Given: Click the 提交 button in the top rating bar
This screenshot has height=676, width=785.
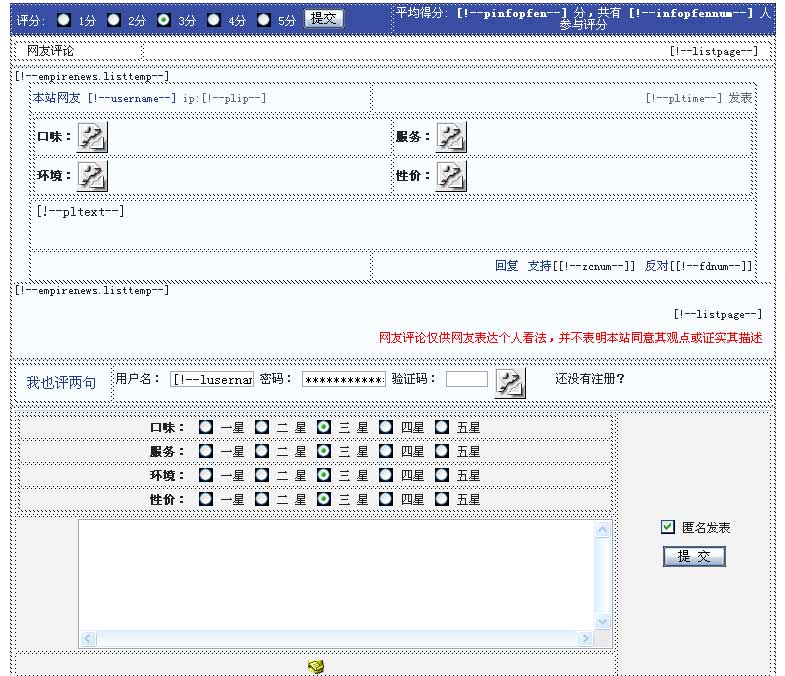Looking at the screenshot, I should 323,19.
